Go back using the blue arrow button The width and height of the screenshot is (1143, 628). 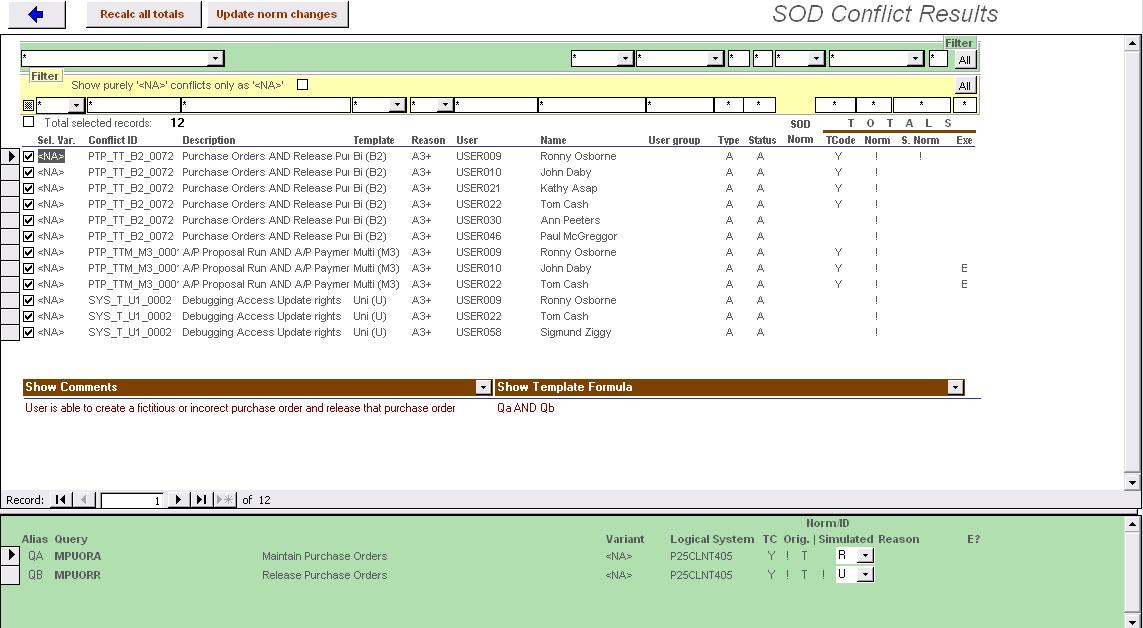click(x=36, y=14)
